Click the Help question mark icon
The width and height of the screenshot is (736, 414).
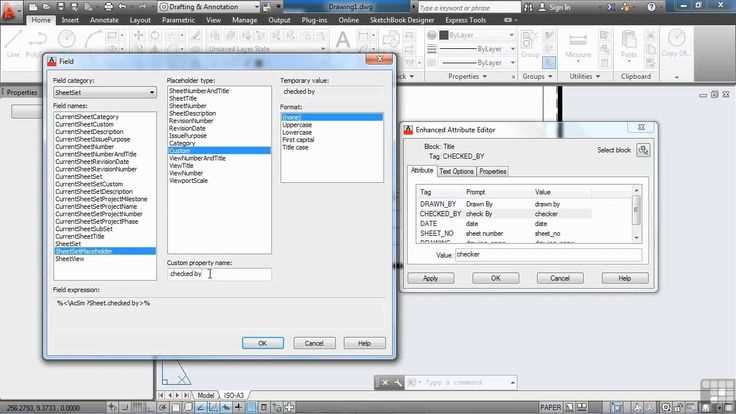coord(651,7)
